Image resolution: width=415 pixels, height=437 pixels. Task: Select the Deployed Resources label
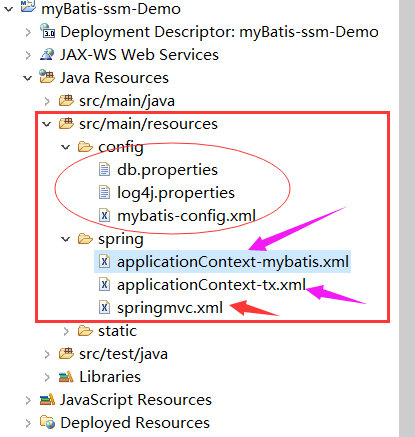click(135, 423)
